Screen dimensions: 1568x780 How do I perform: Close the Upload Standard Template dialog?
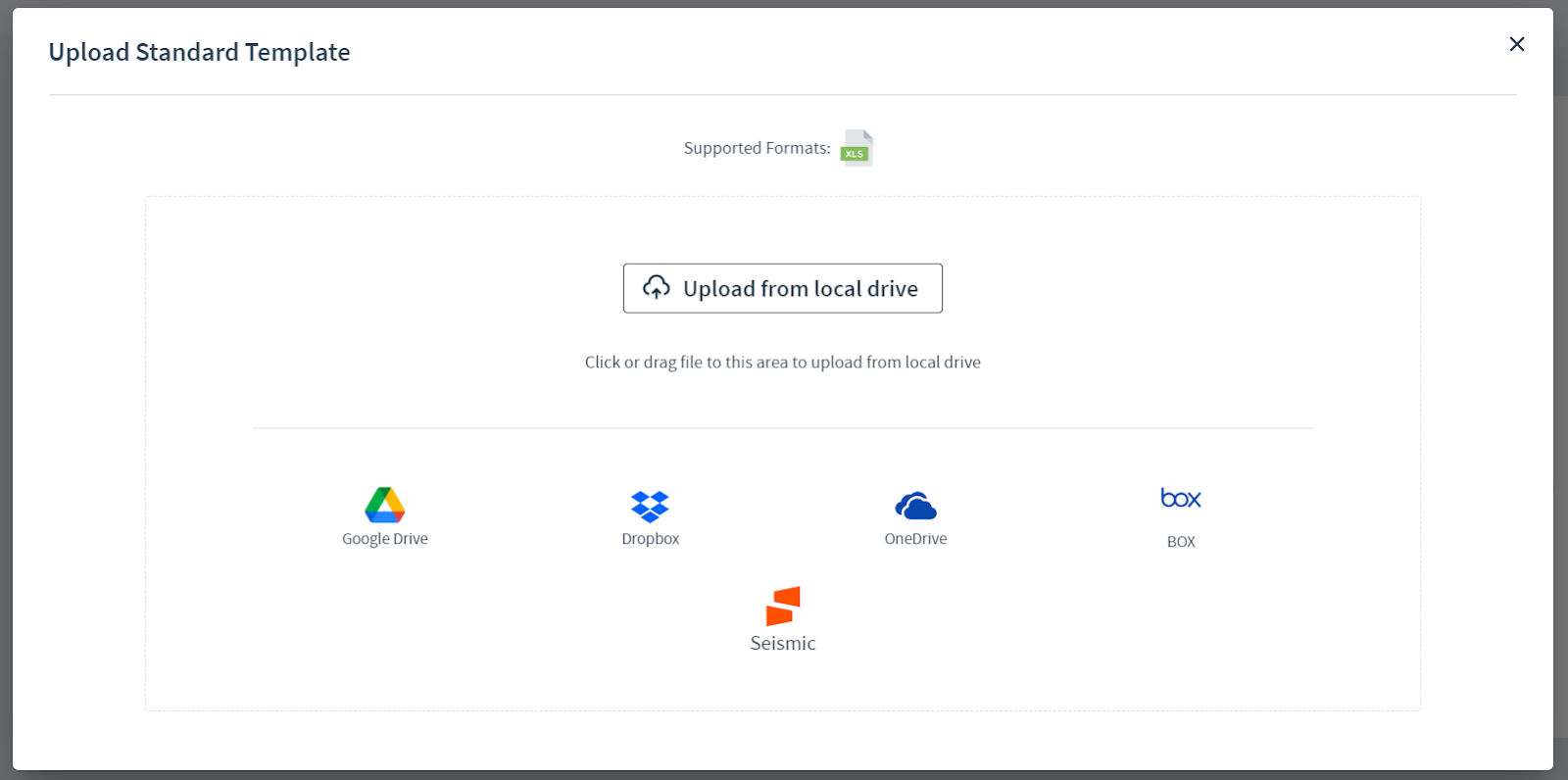coord(1517,44)
